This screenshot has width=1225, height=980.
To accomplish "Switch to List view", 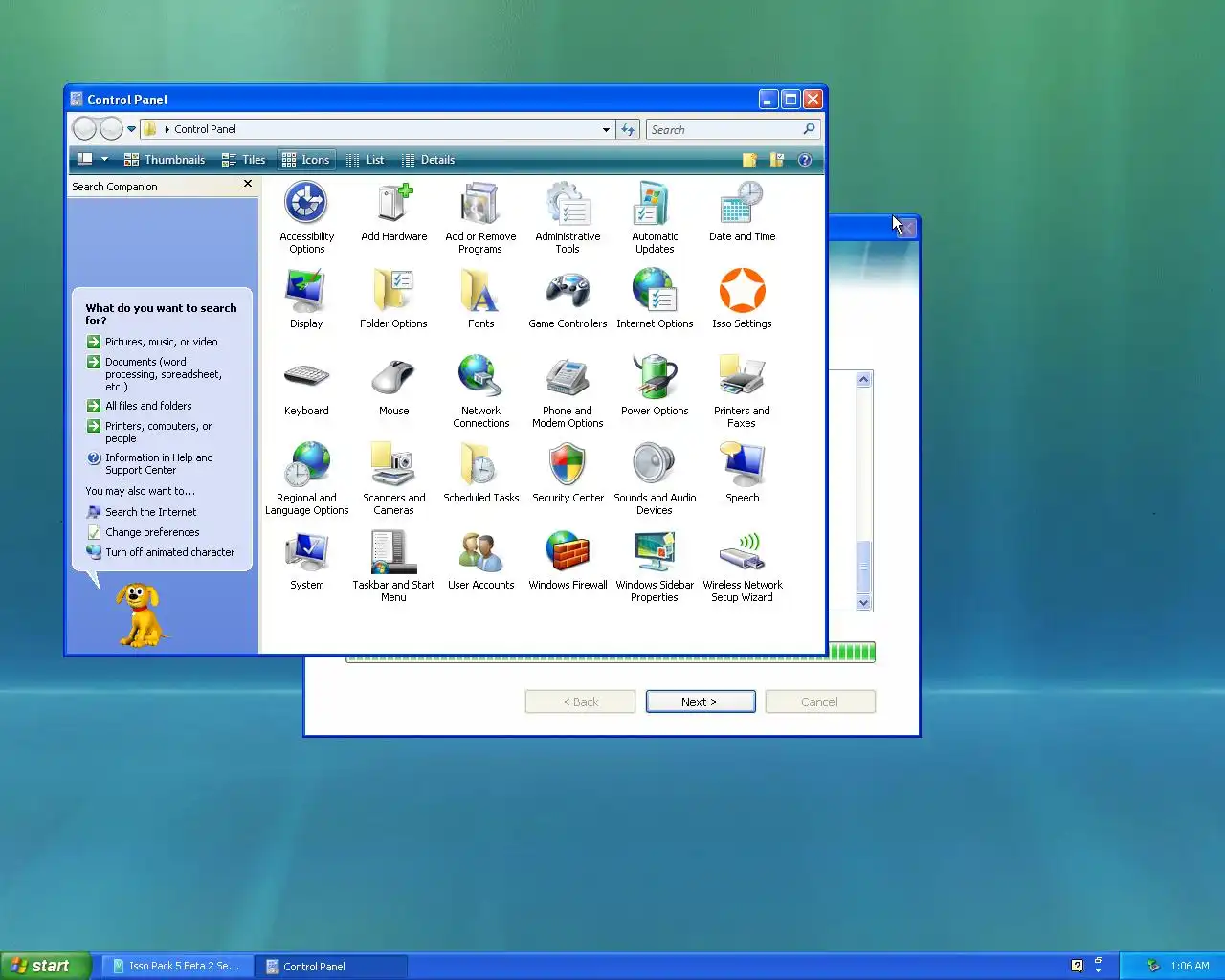I will (x=365, y=160).
